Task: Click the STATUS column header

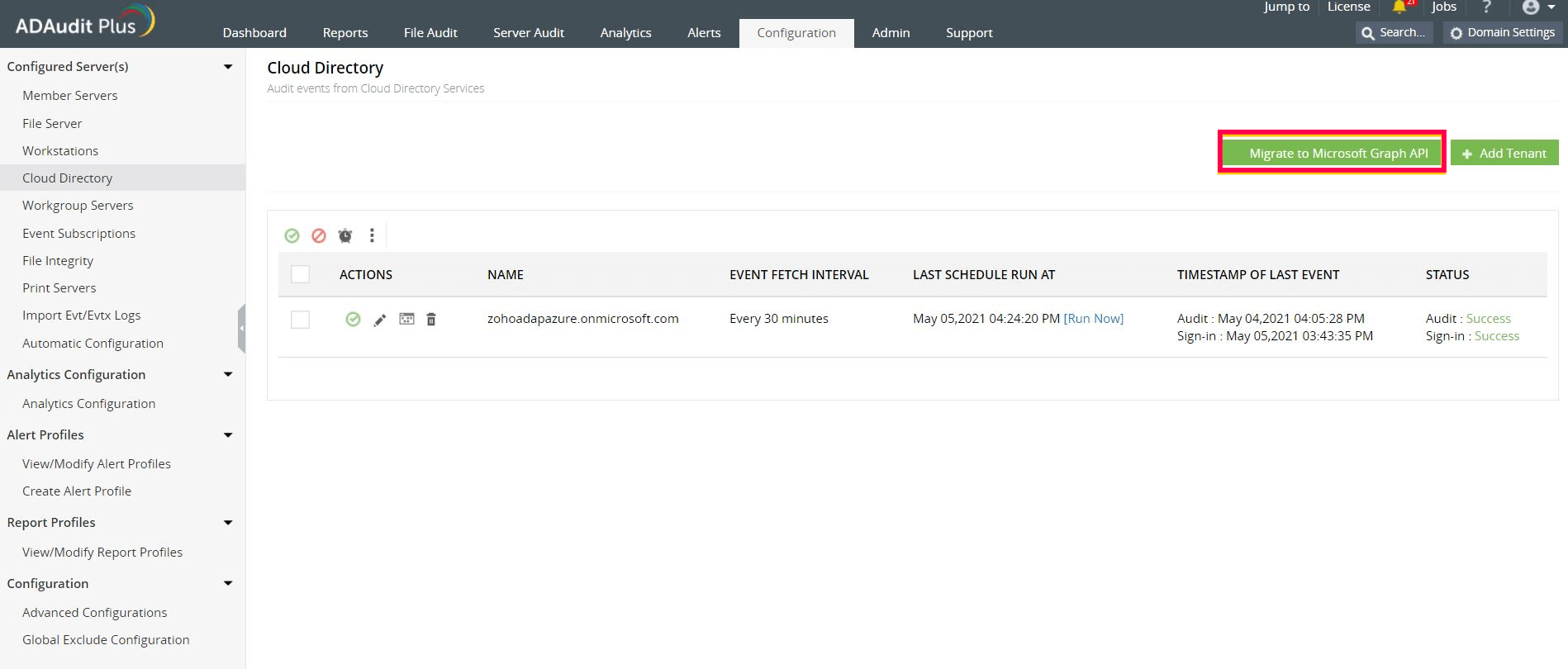Action: pos(1447,275)
